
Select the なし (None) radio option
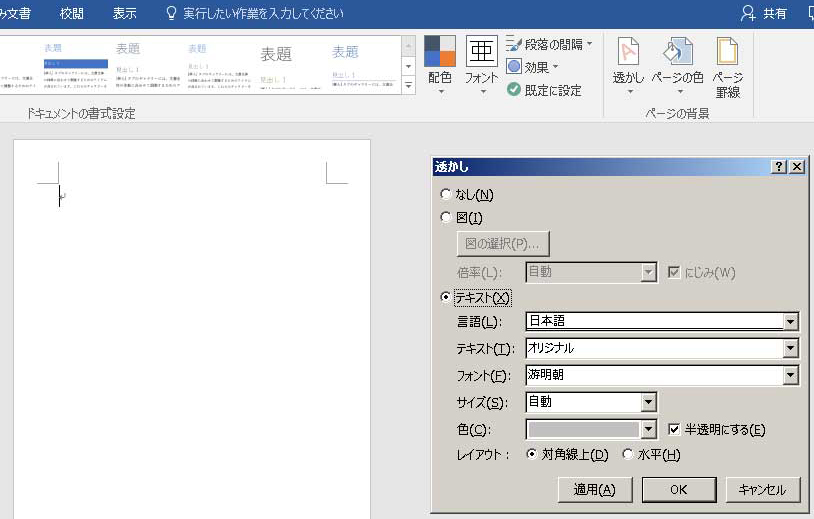446,195
